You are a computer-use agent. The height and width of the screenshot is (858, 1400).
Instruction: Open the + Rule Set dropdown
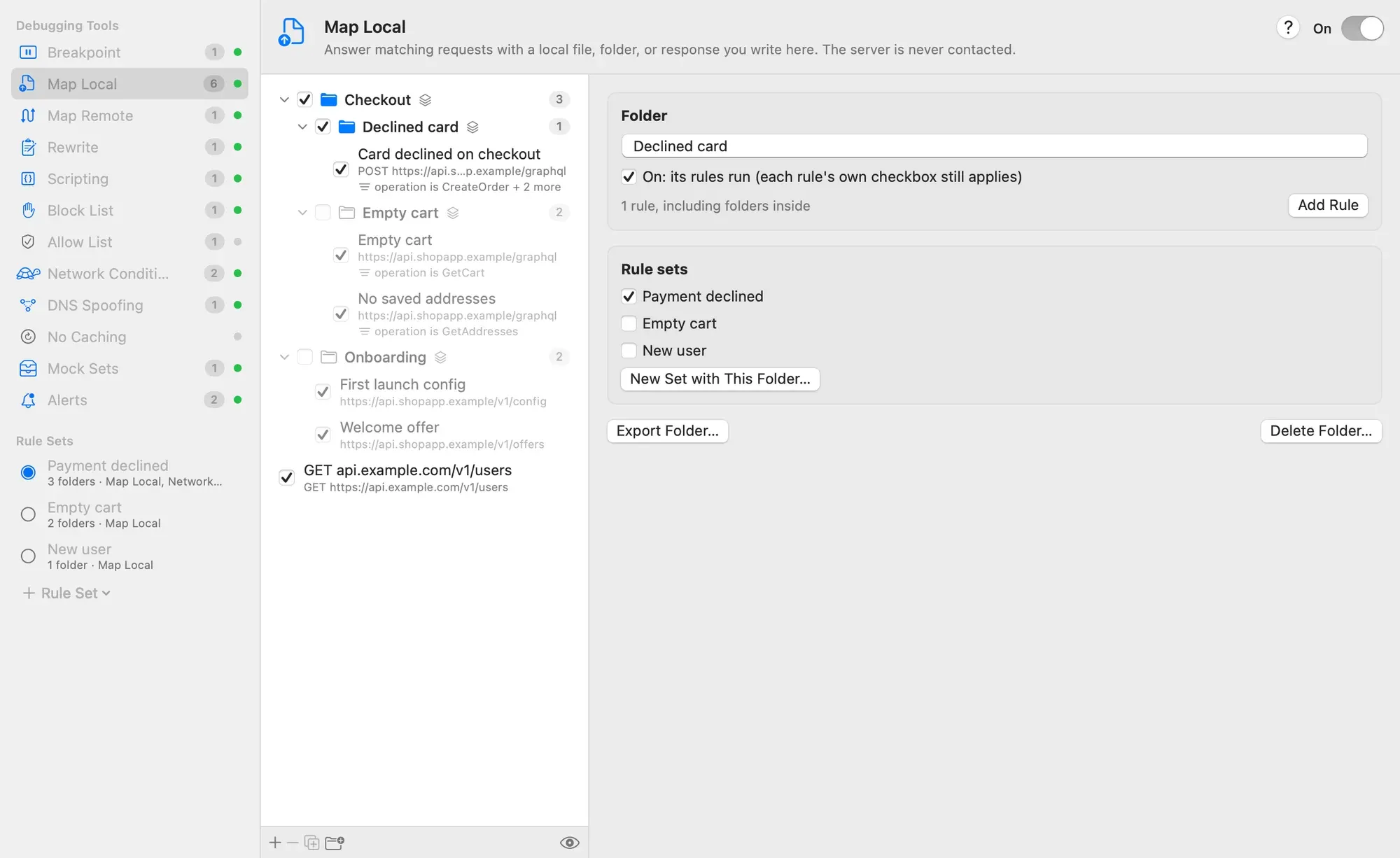click(x=66, y=593)
